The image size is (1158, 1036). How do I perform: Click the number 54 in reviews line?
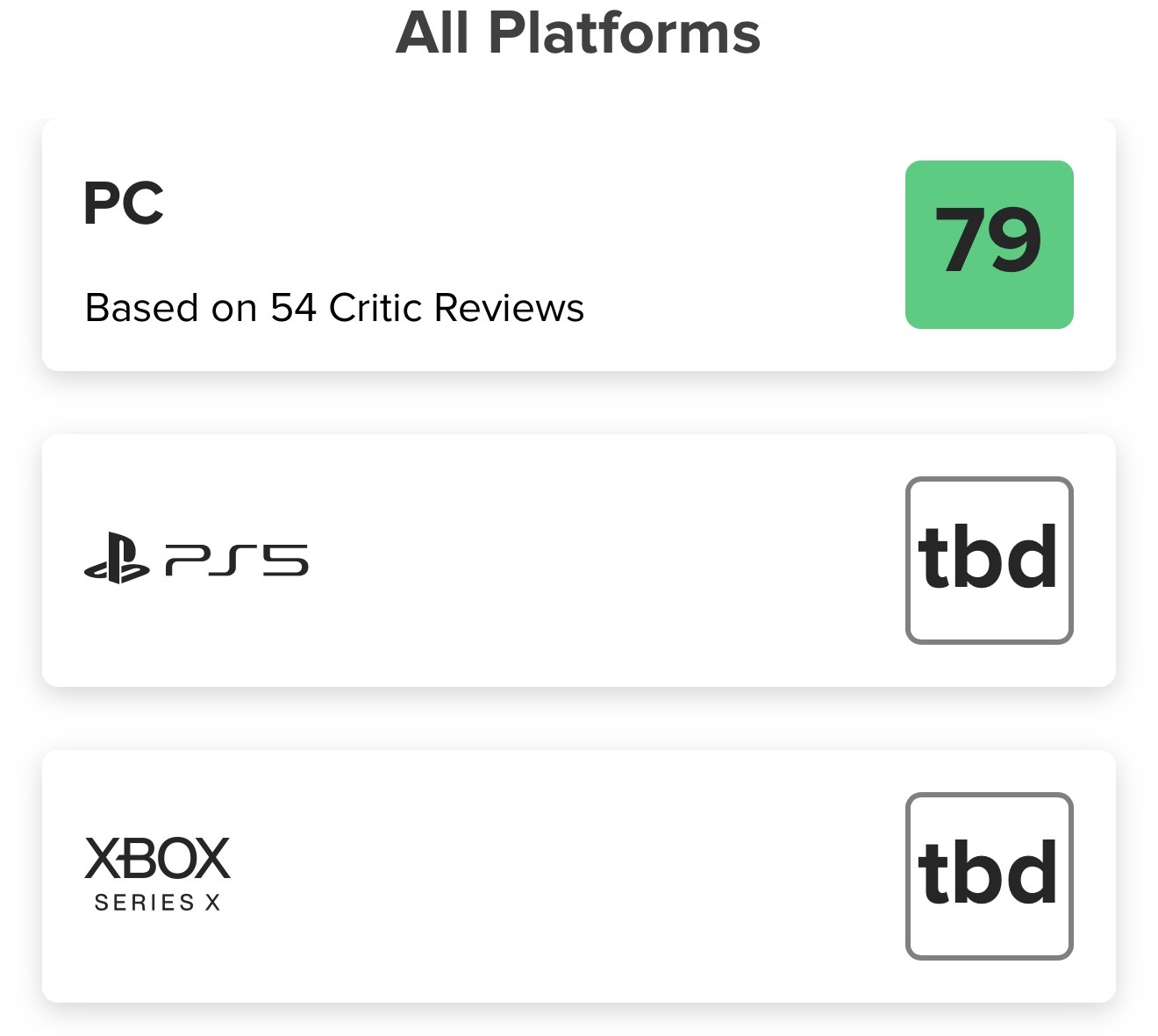pos(293,308)
